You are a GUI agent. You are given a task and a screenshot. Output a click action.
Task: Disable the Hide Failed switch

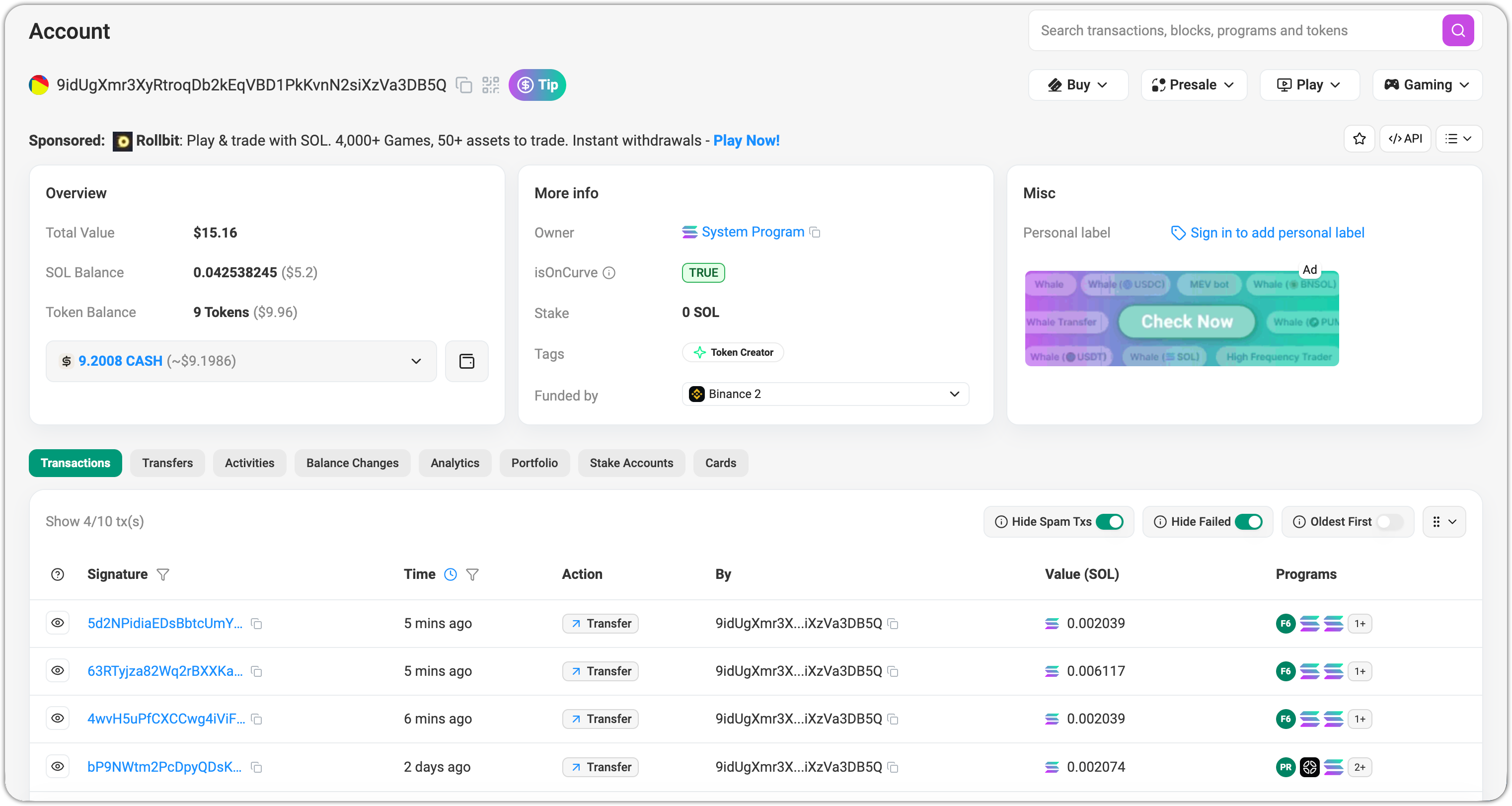[1248, 521]
